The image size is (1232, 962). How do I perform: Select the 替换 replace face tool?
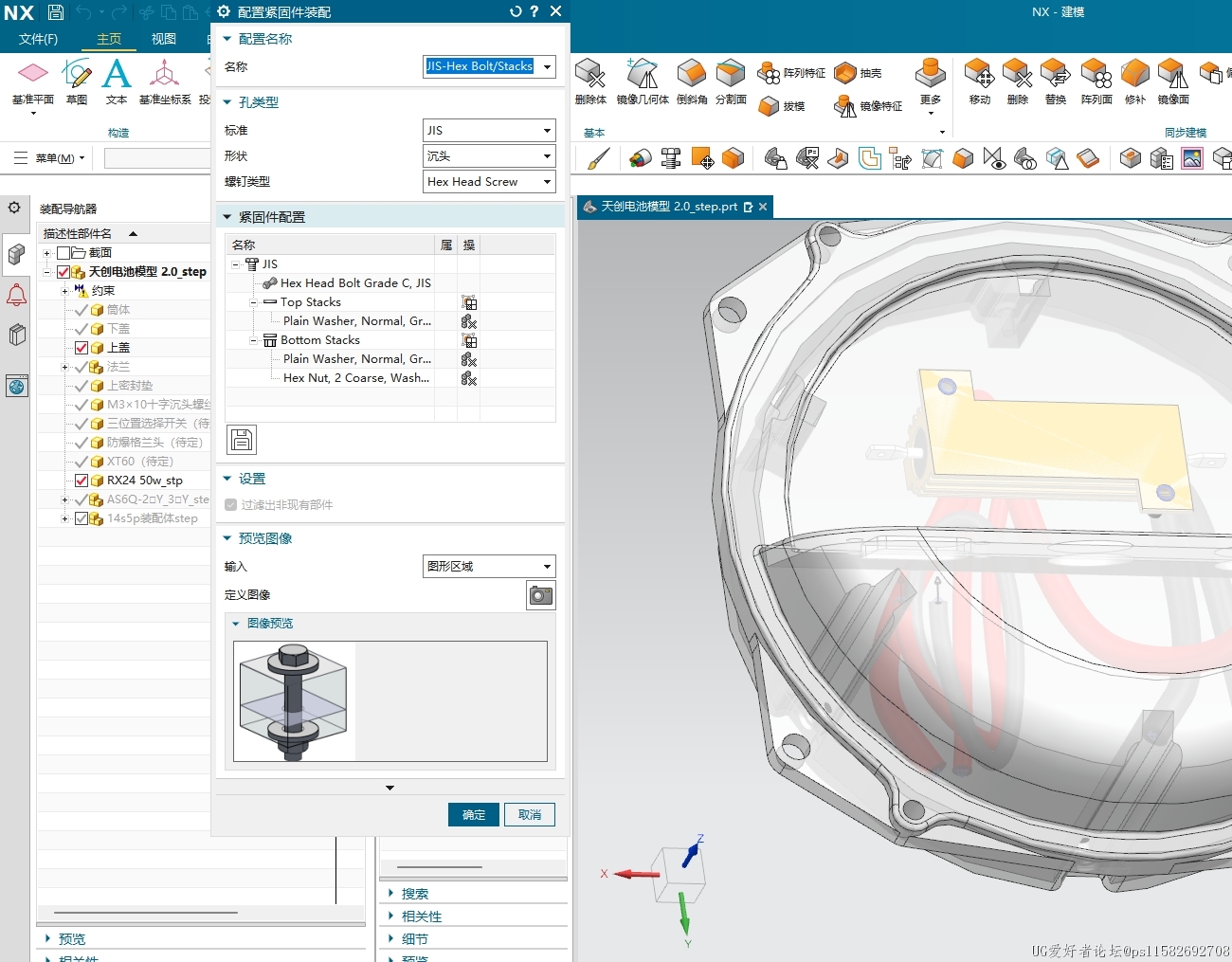pos(1055,82)
